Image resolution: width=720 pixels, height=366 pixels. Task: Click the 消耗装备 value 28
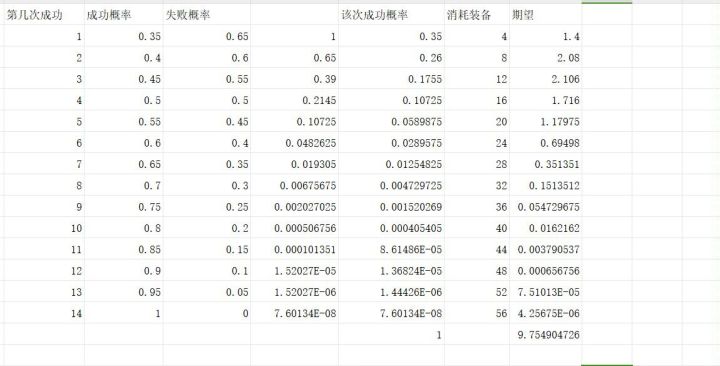point(477,164)
